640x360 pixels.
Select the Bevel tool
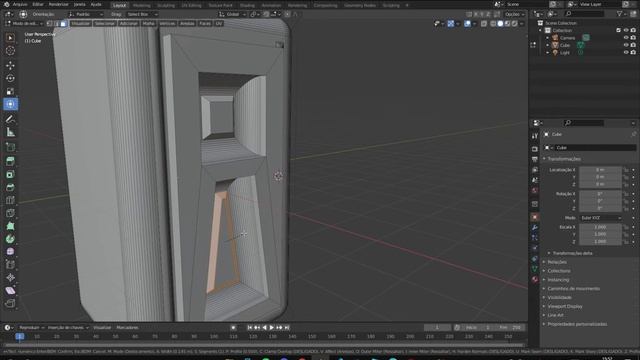[10, 187]
